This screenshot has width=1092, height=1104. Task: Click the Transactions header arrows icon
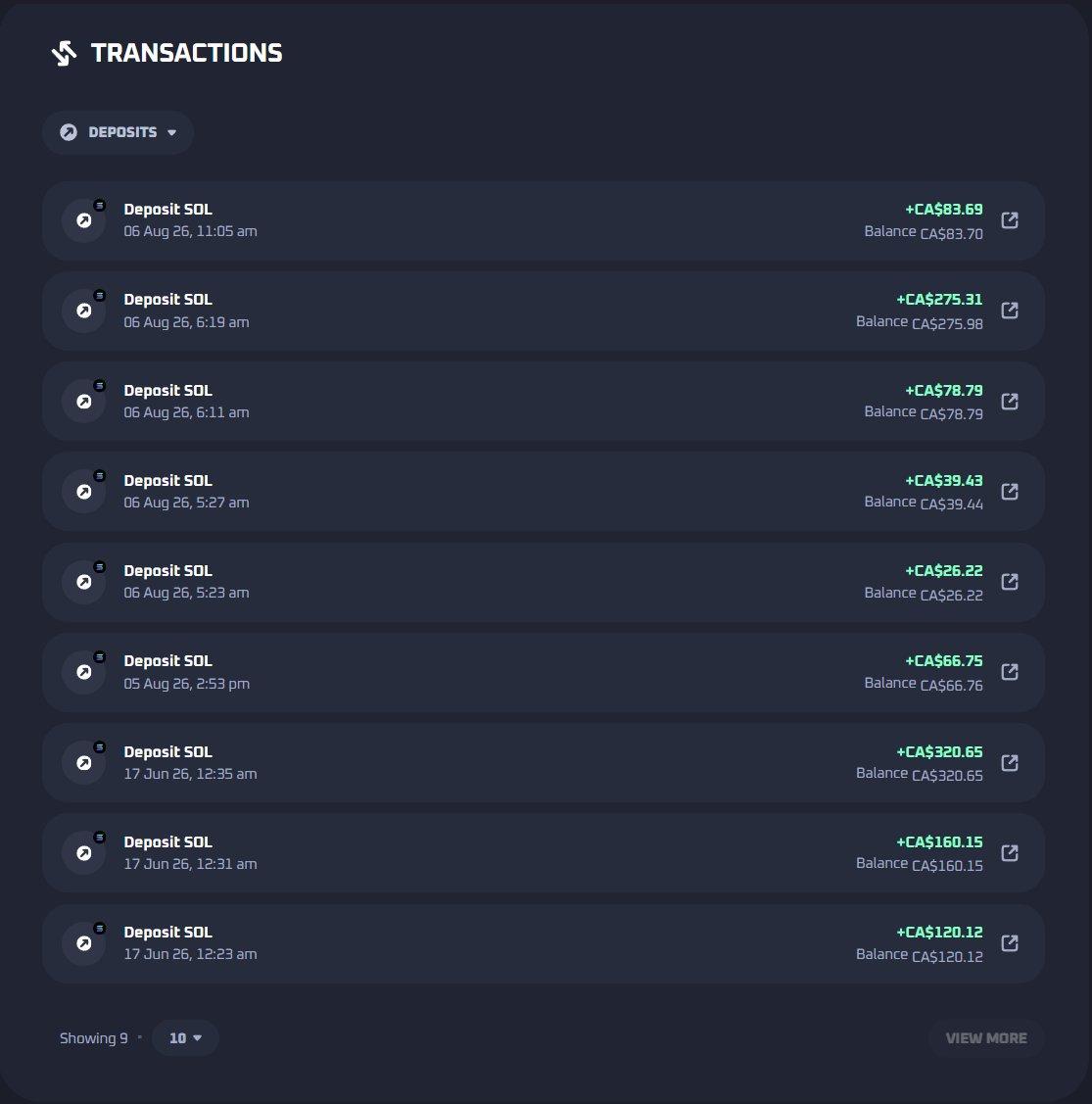(64, 54)
